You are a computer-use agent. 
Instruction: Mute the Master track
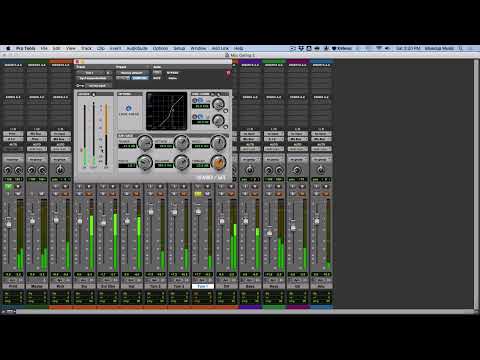pyautogui.click(x=42, y=194)
